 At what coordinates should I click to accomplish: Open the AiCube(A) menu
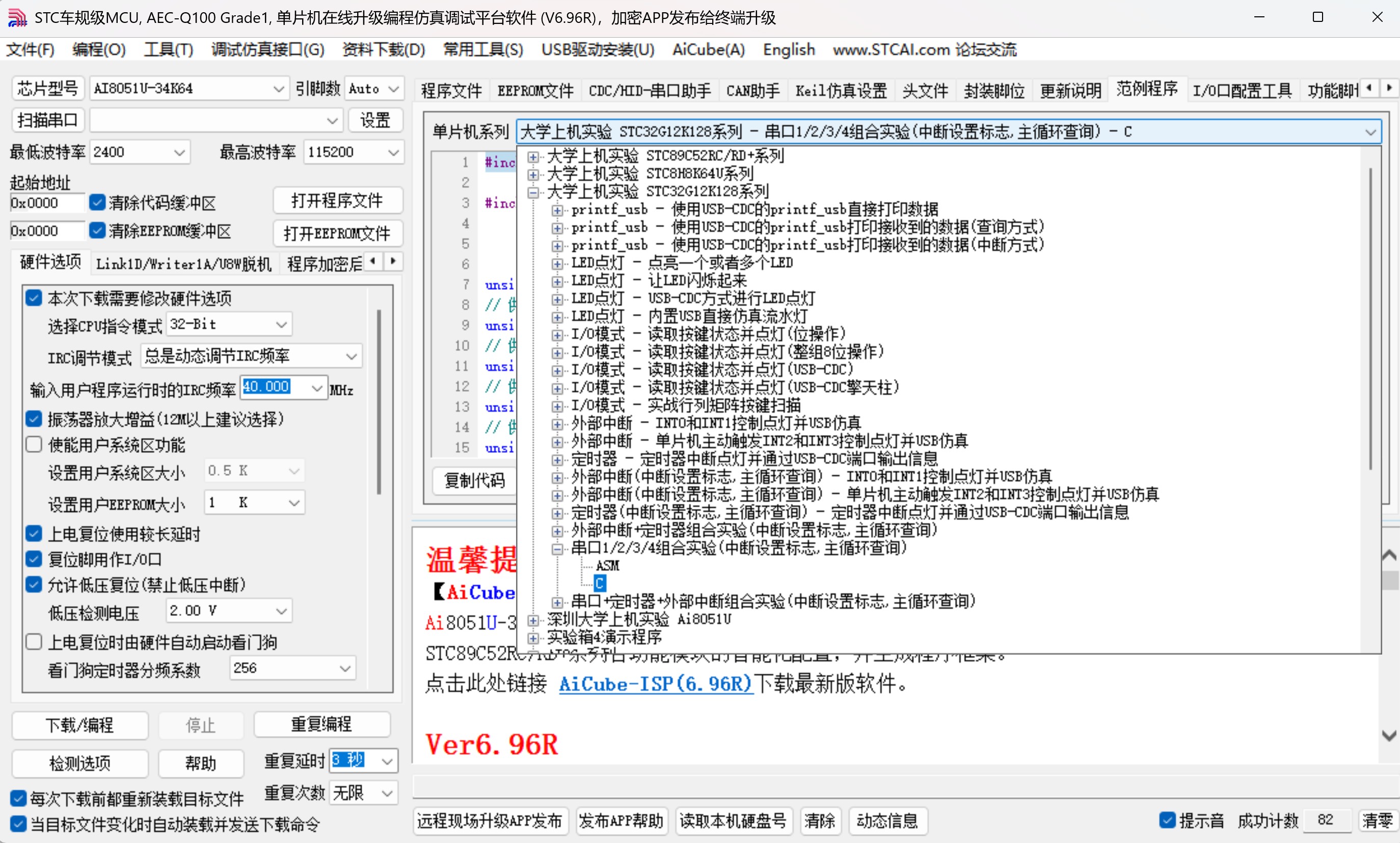[709, 50]
